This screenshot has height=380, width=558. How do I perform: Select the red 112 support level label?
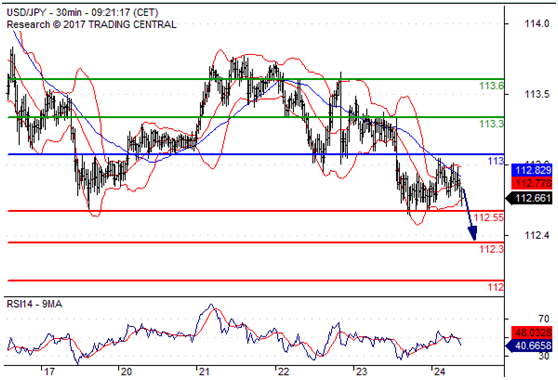tap(496, 287)
